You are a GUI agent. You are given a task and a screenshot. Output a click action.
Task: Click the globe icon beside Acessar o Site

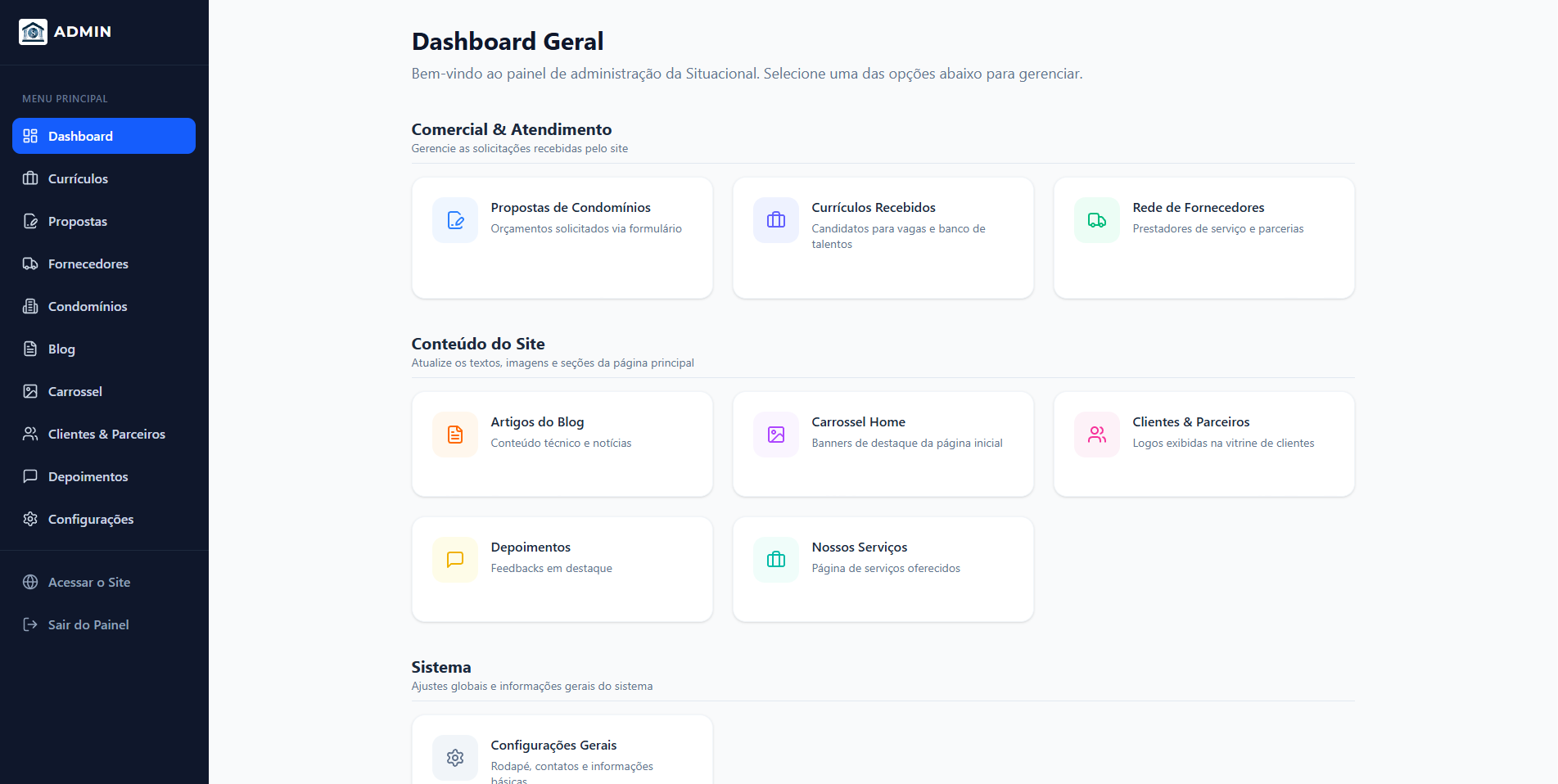tap(30, 582)
